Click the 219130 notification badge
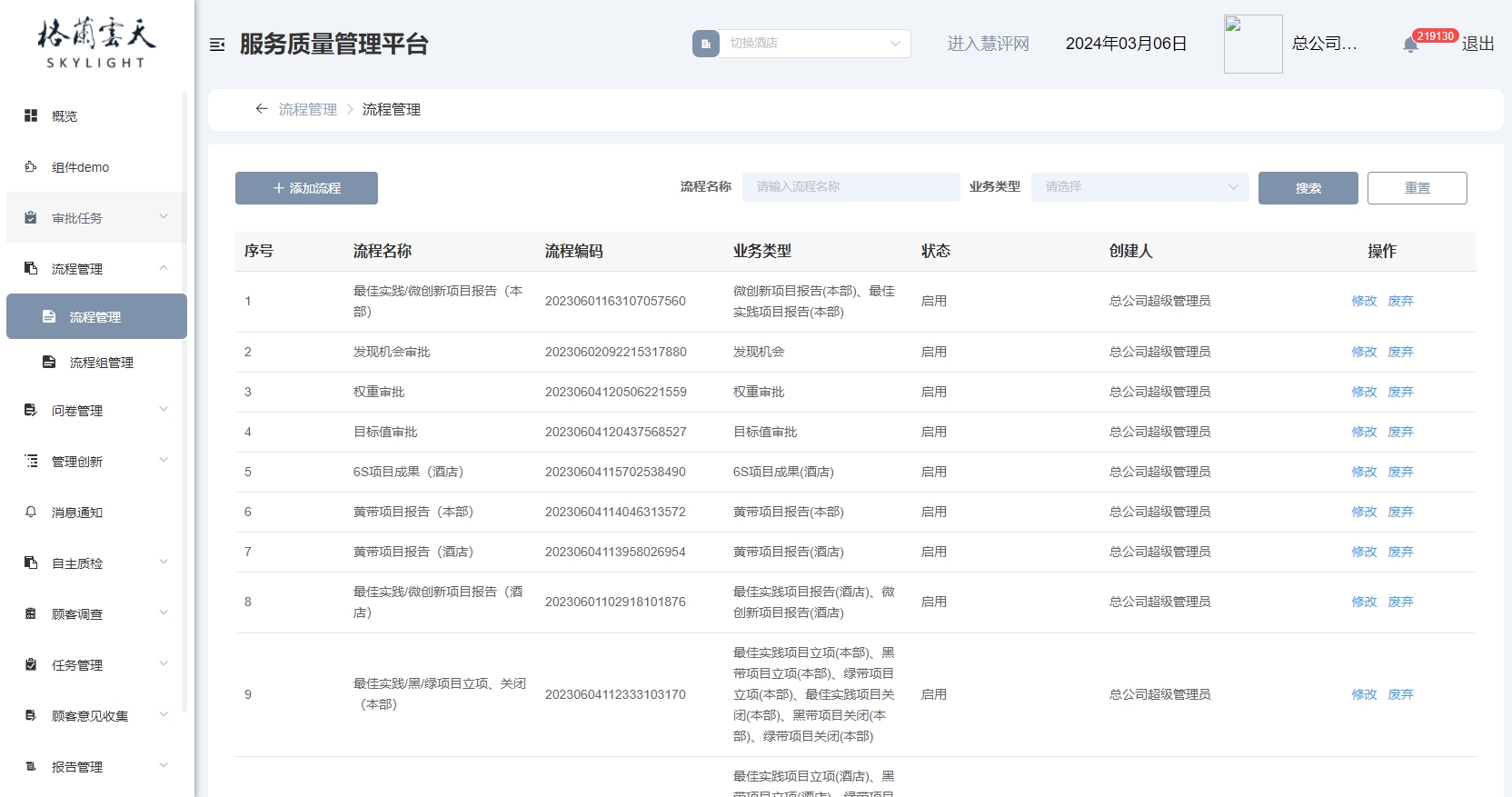The image size is (1512, 797). point(1436,36)
